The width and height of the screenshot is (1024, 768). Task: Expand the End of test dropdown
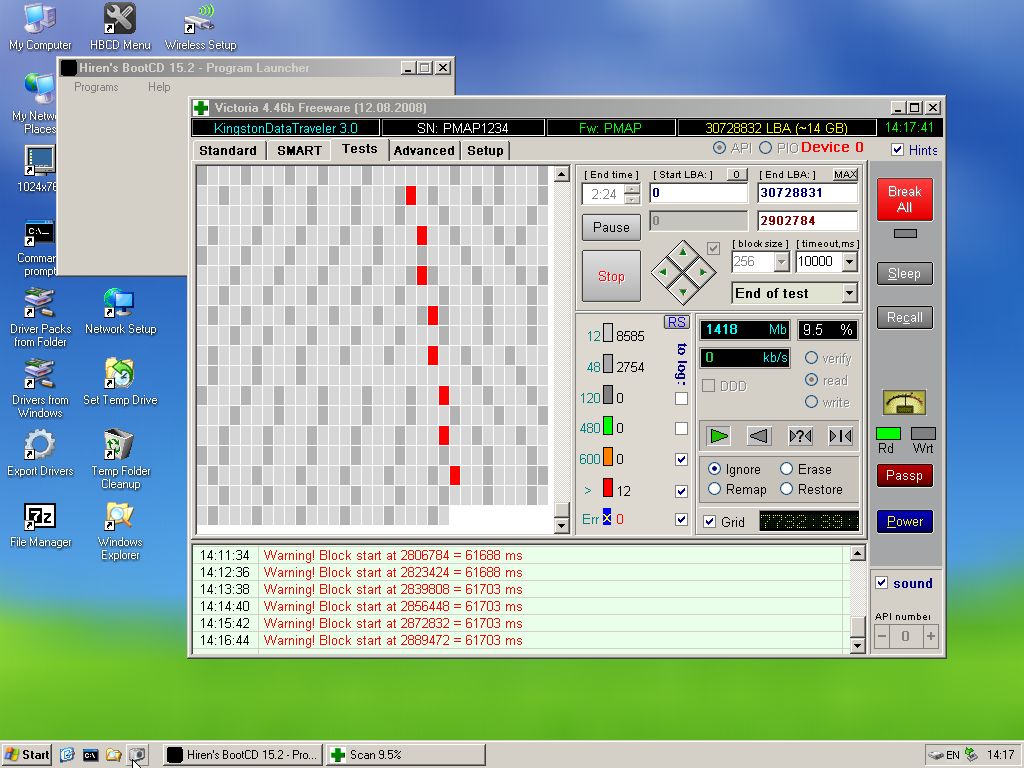[x=849, y=293]
